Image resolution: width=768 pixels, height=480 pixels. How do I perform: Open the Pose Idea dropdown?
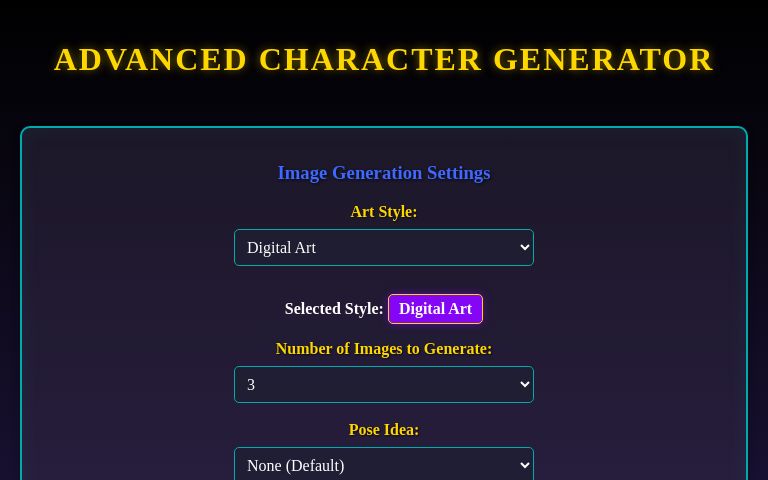pyautogui.click(x=384, y=465)
